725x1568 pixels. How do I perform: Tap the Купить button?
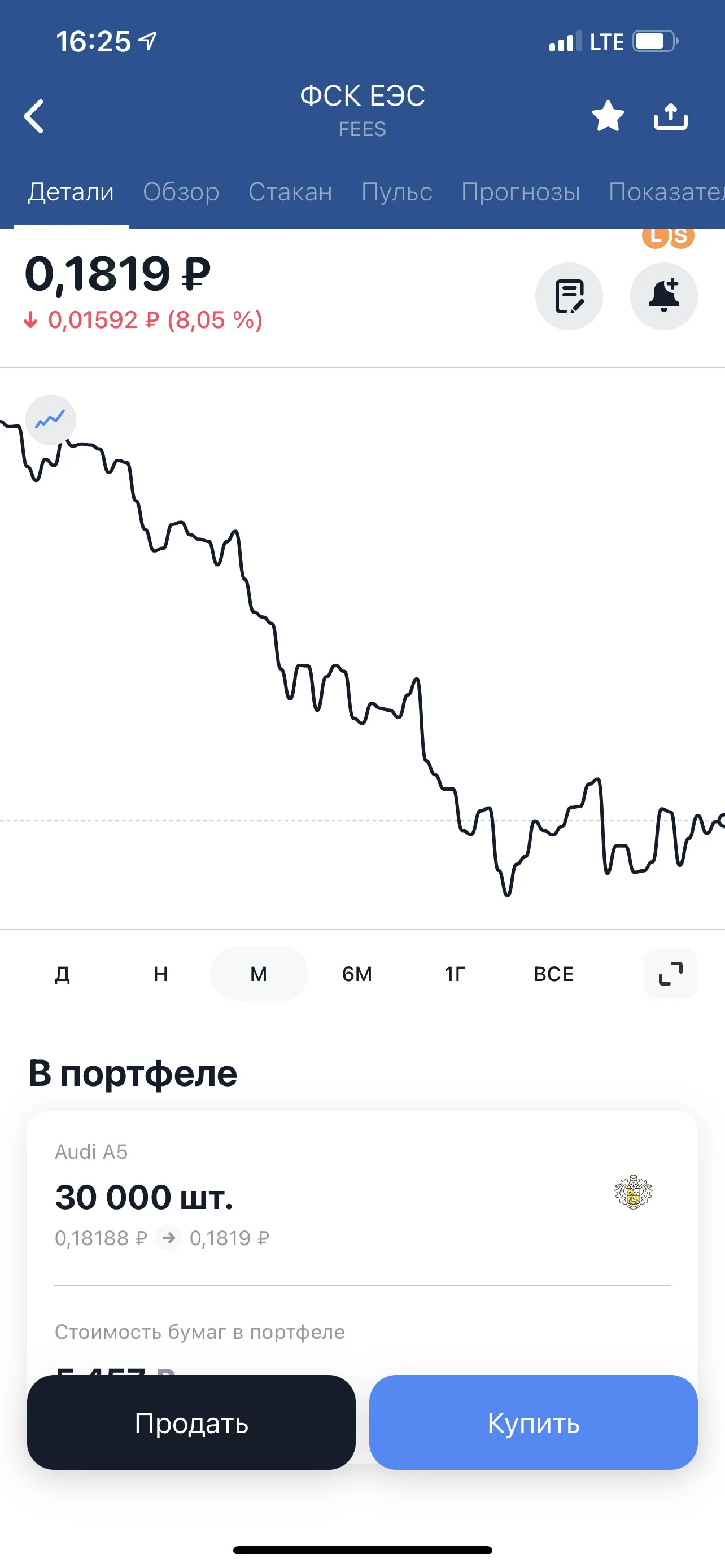(533, 1422)
